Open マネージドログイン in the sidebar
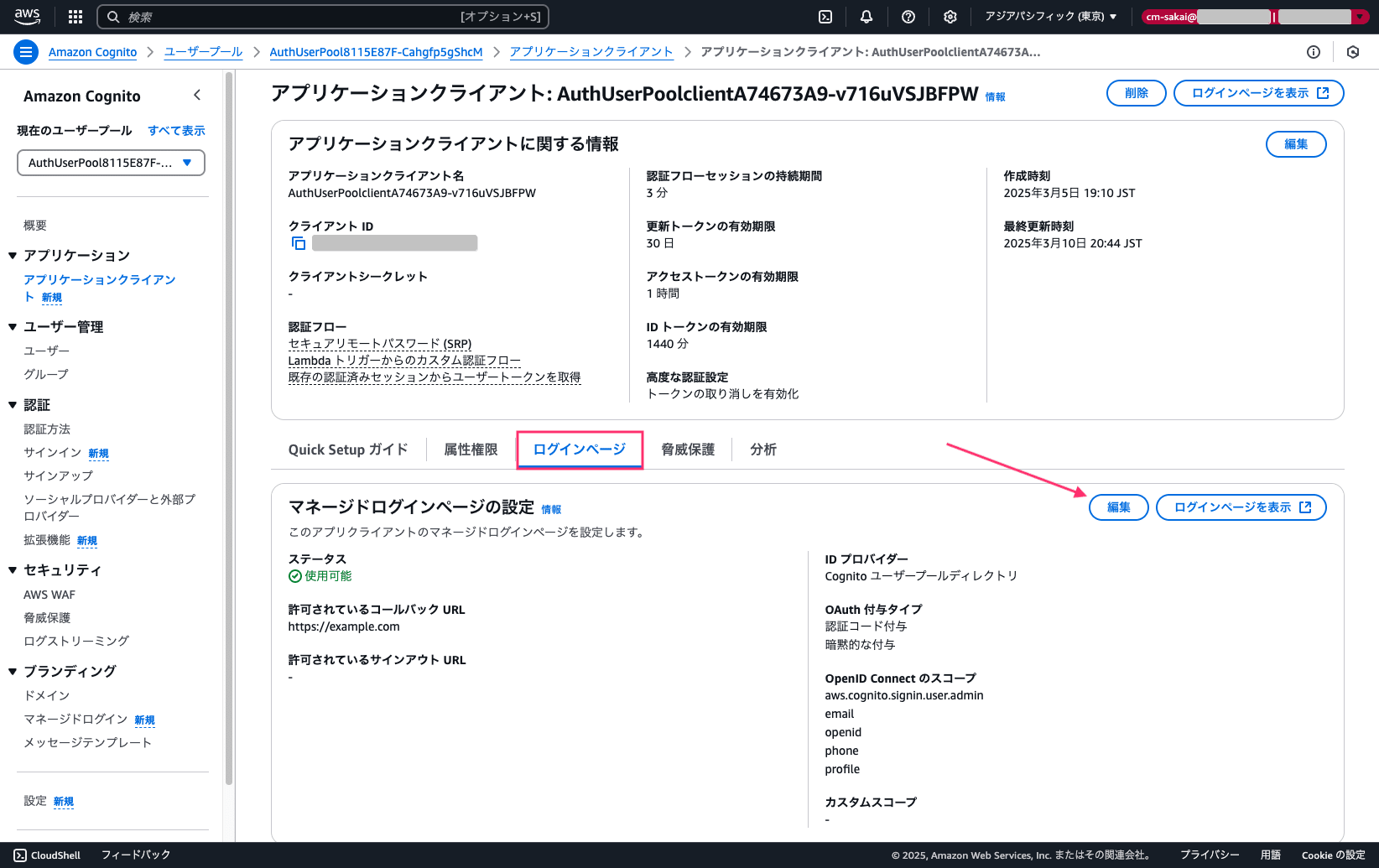The width and height of the screenshot is (1379, 868). tap(75, 720)
